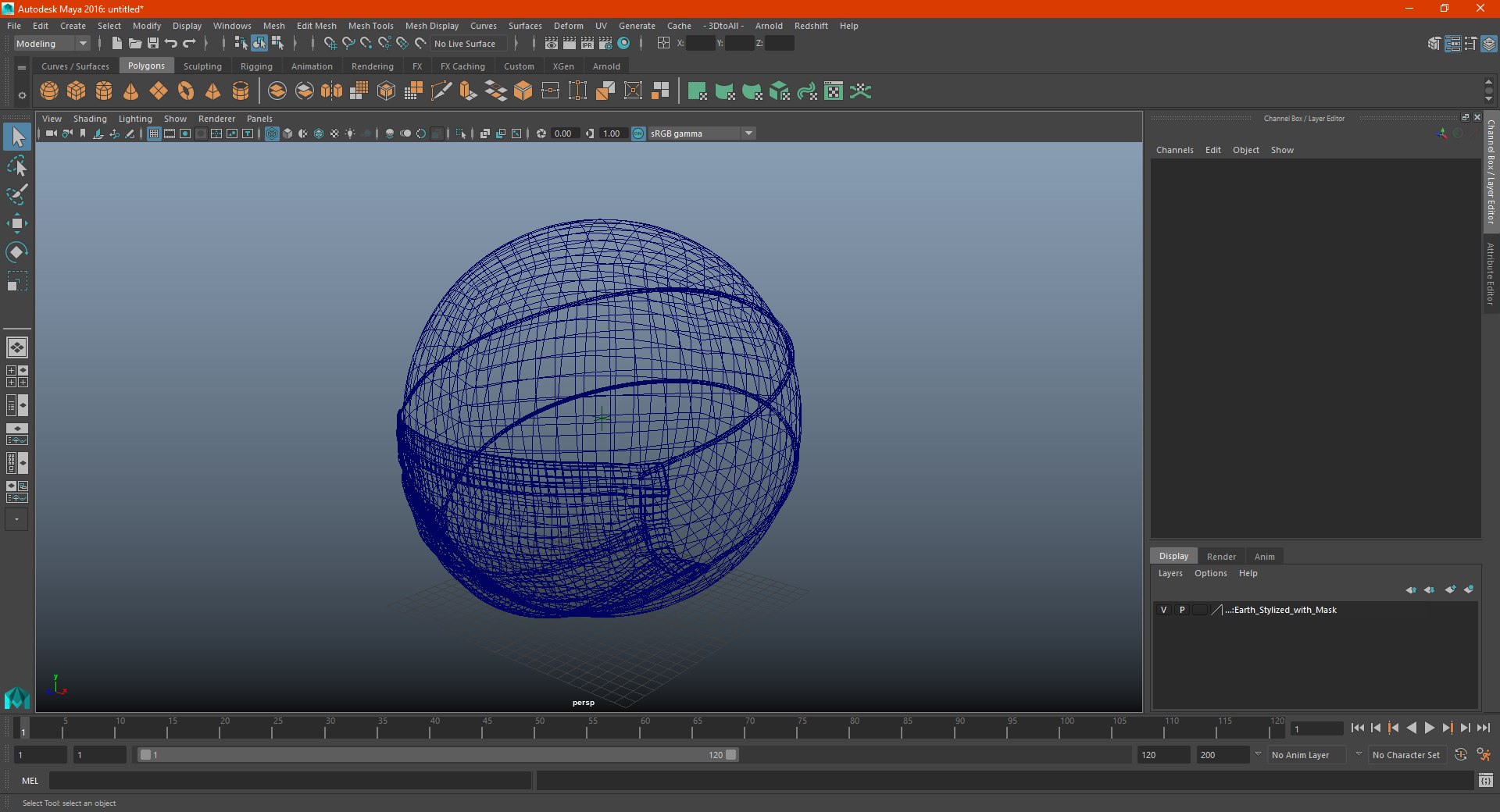Switch to the Sculpting shelf tab
This screenshot has height=812, width=1500.
coord(202,66)
